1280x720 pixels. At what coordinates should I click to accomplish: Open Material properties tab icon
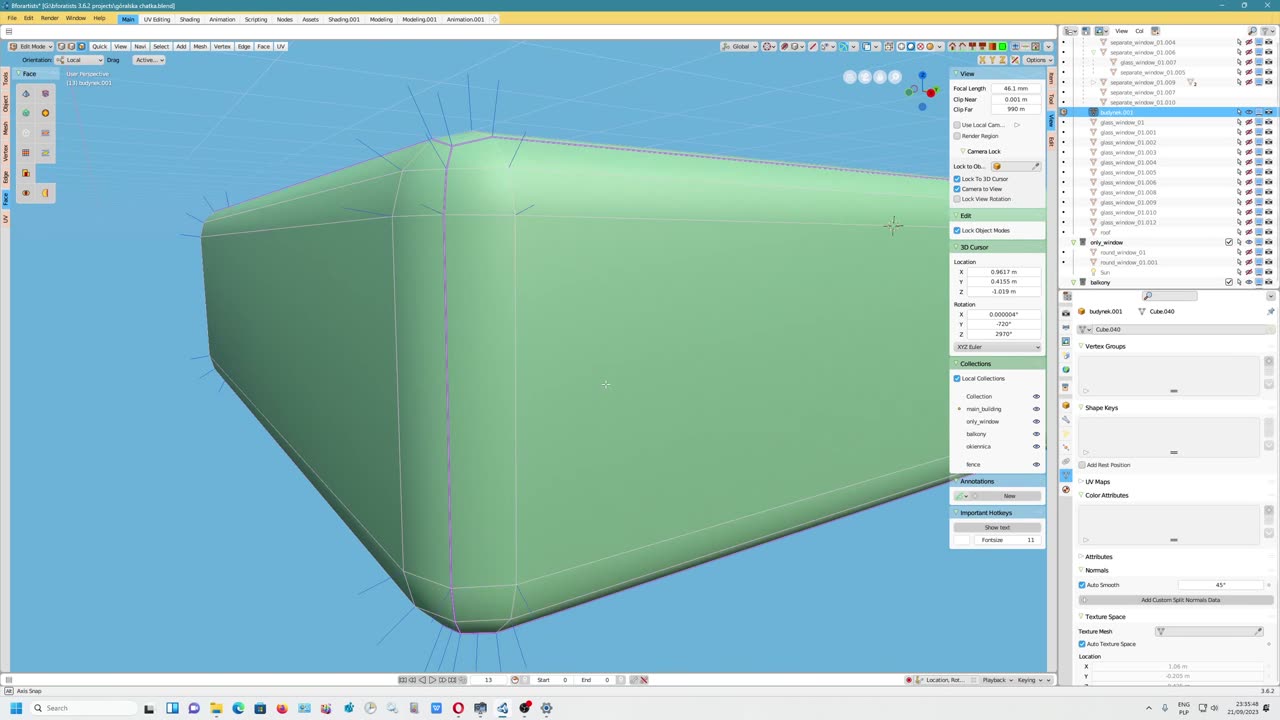pos(1066,490)
